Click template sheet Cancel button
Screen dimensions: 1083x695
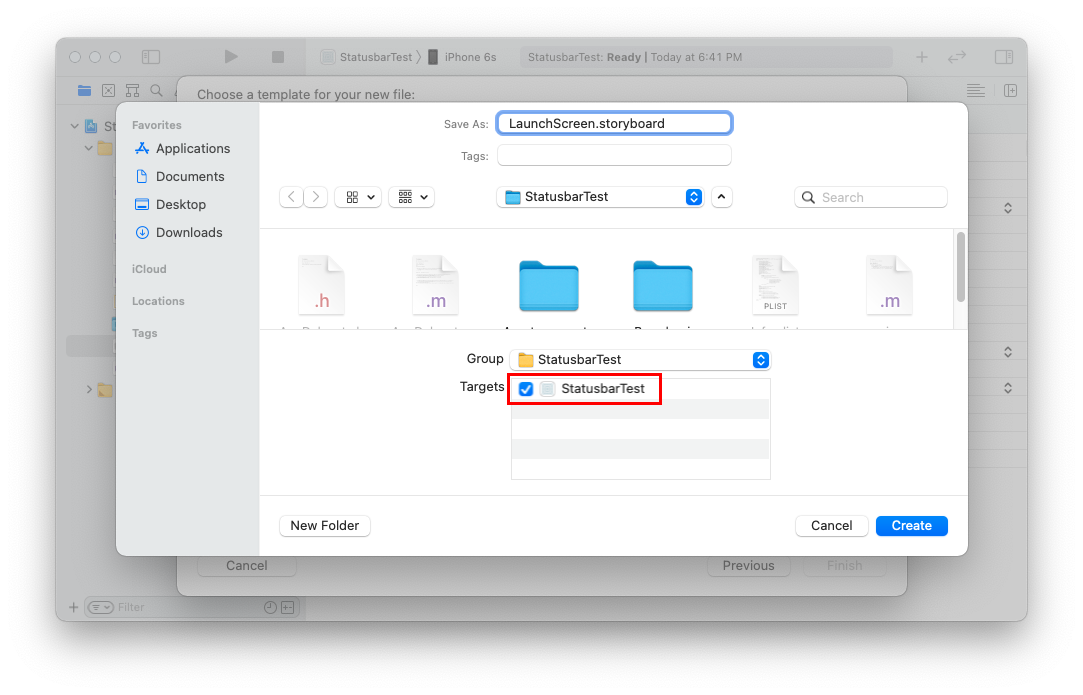(x=247, y=566)
